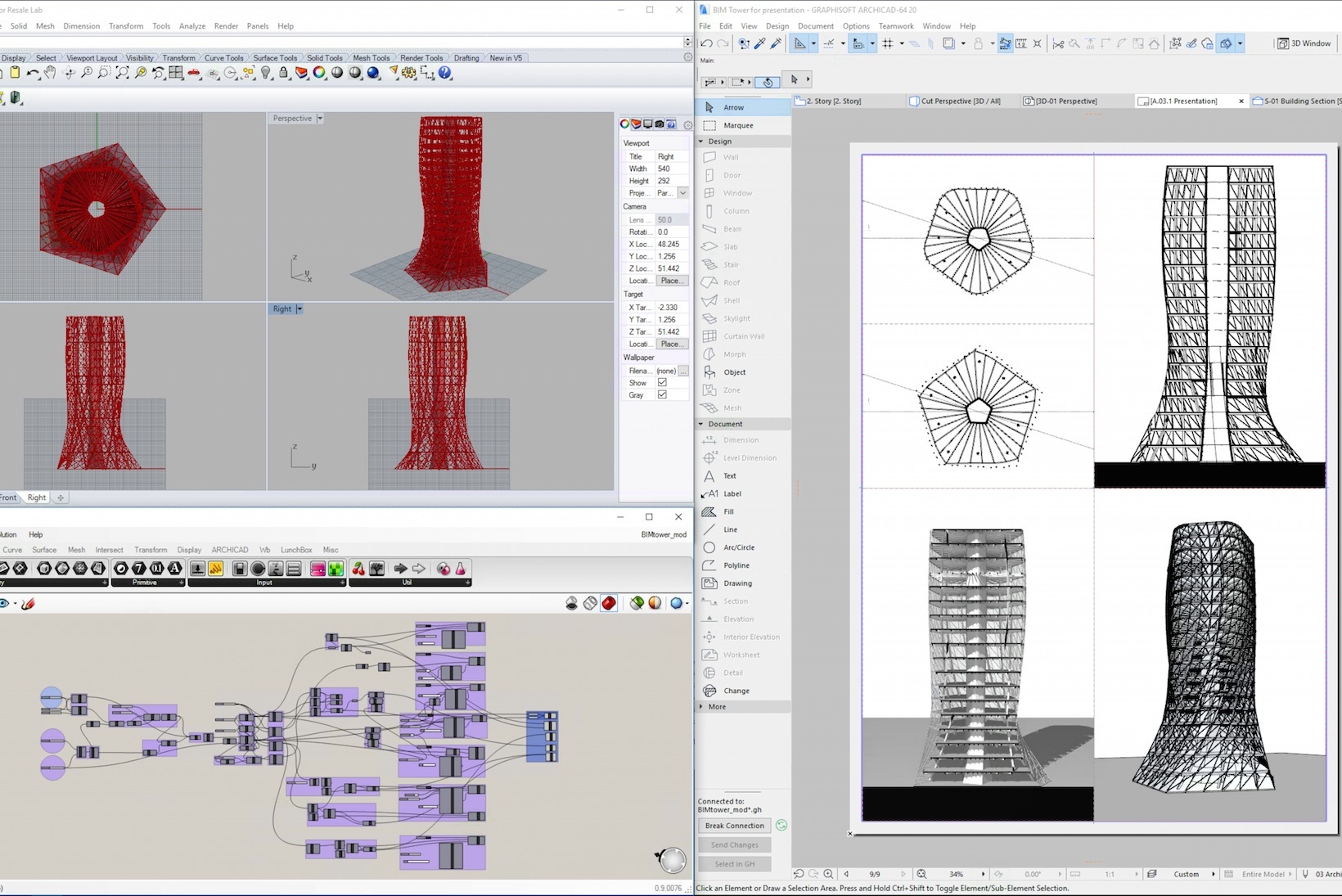Click the Wallpaper Filename browse button
The image size is (1342, 896).
click(x=683, y=371)
